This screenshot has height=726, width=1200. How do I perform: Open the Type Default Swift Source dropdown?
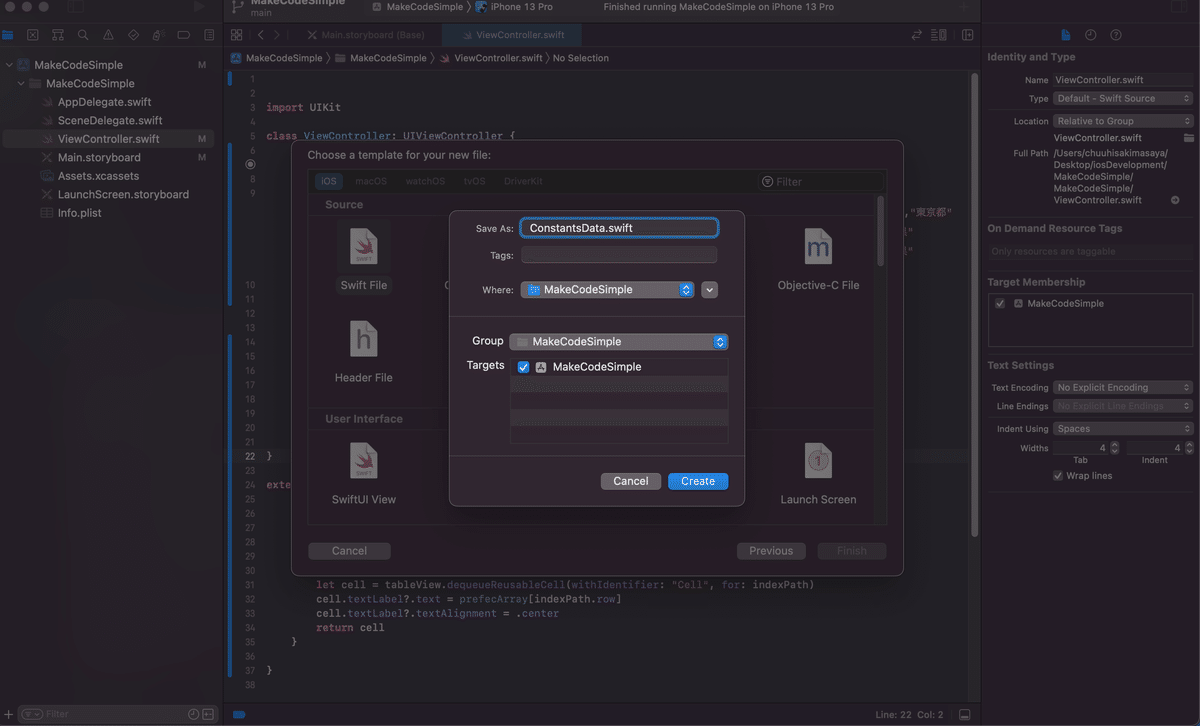click(x=1123, y=99)
